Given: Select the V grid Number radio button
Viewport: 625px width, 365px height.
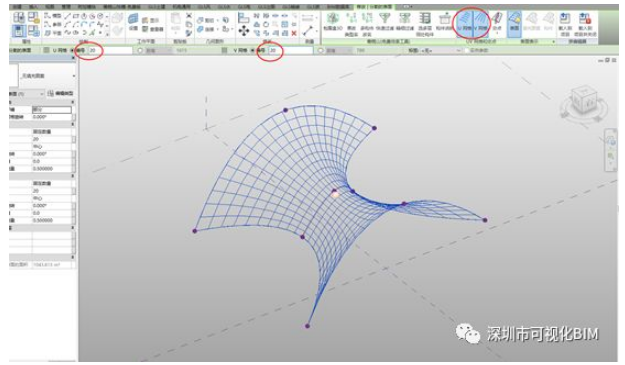Looking at the screenshot, I should click(253, 51).
